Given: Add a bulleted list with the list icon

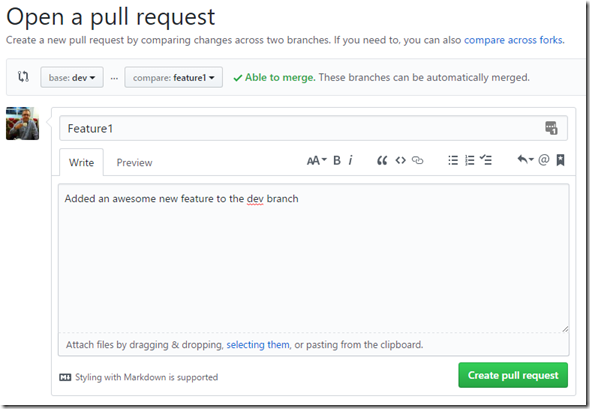Looking at the screenshot, I should point(453,161).
